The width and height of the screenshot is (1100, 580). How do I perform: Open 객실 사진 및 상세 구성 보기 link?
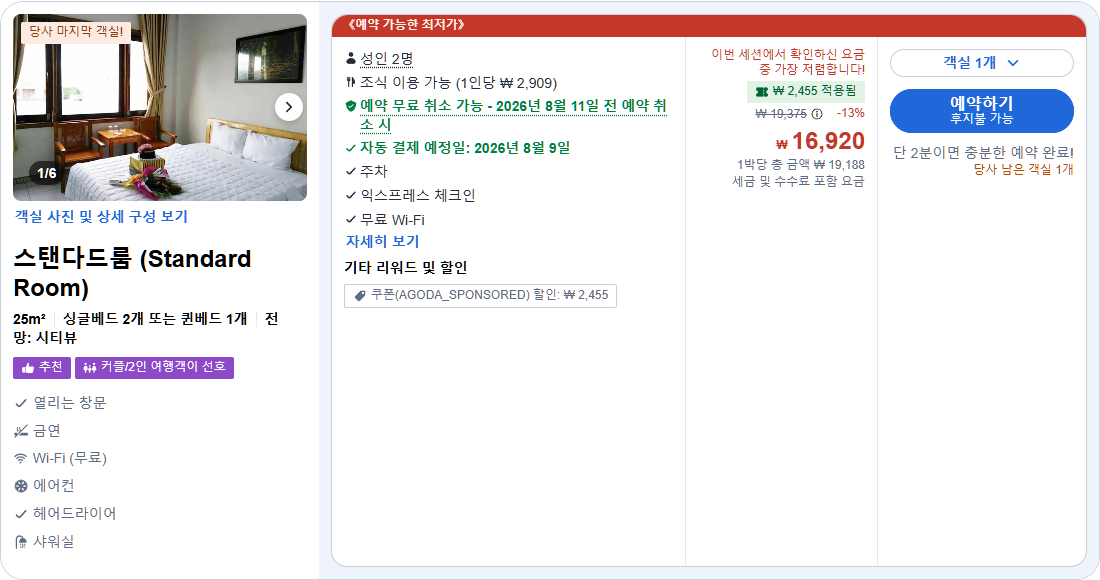101,217
